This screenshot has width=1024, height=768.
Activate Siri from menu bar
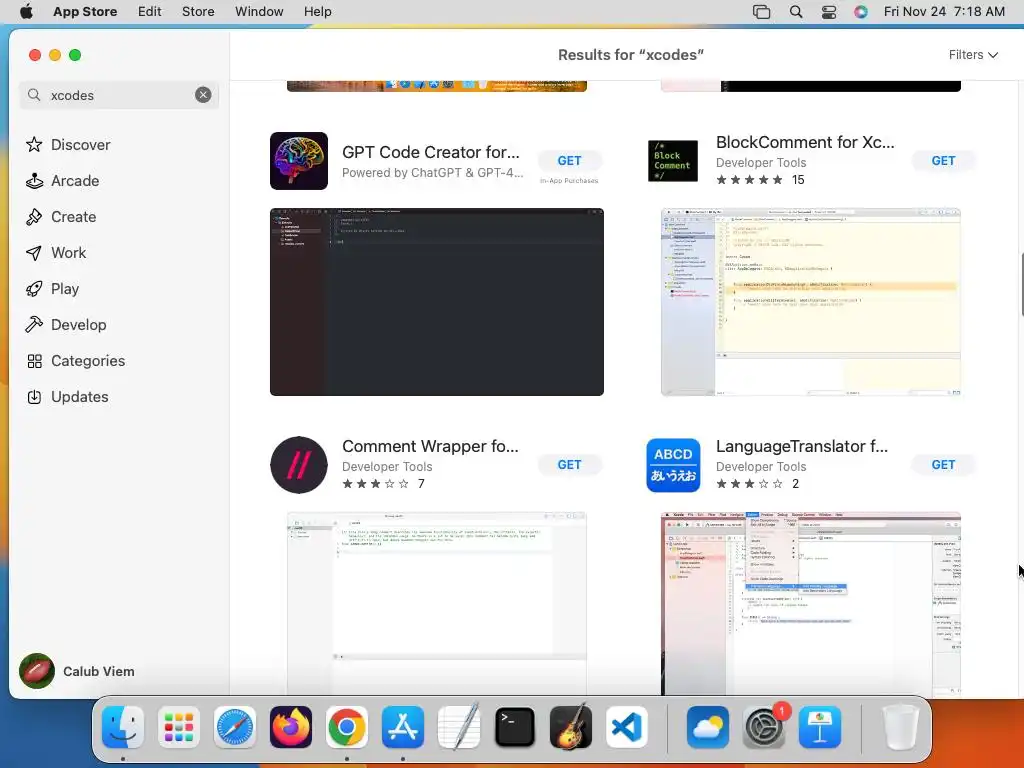coord(861,12)
